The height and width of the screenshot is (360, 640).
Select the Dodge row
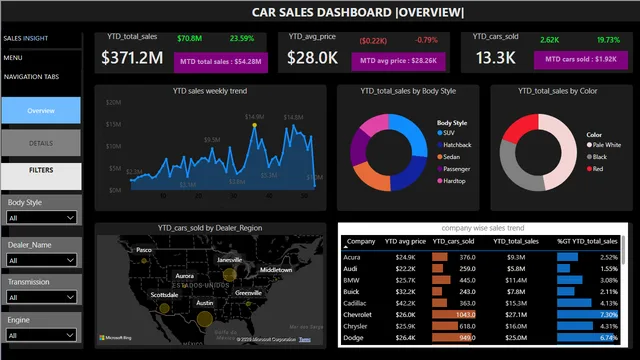480,338
